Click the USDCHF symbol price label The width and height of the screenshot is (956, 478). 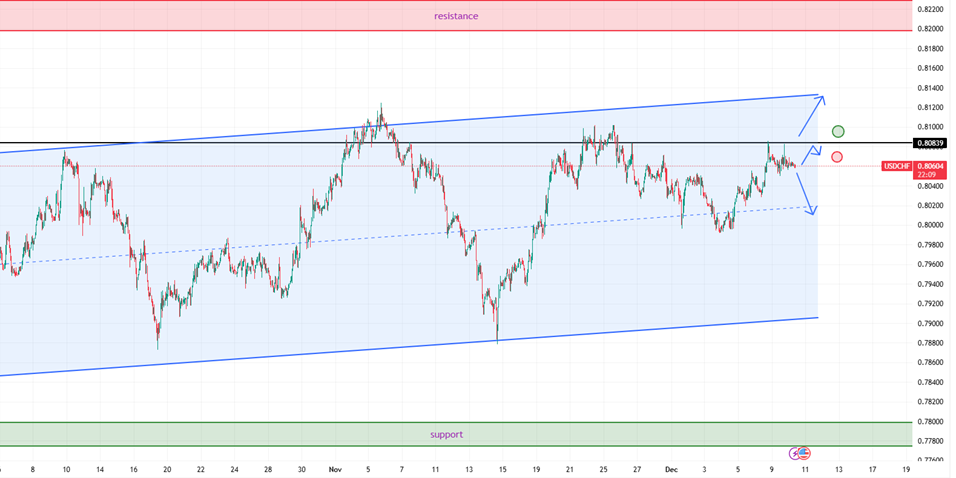(x=896, y=166)
